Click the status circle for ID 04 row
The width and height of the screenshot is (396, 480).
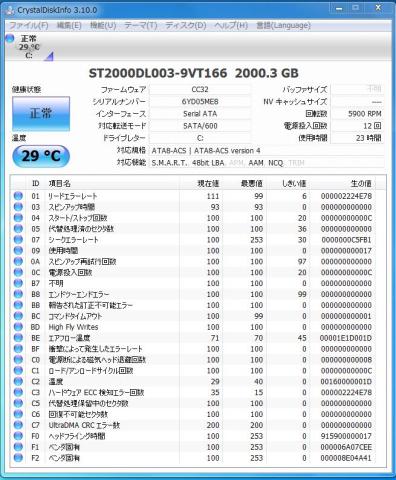click(x=18, y=218)
